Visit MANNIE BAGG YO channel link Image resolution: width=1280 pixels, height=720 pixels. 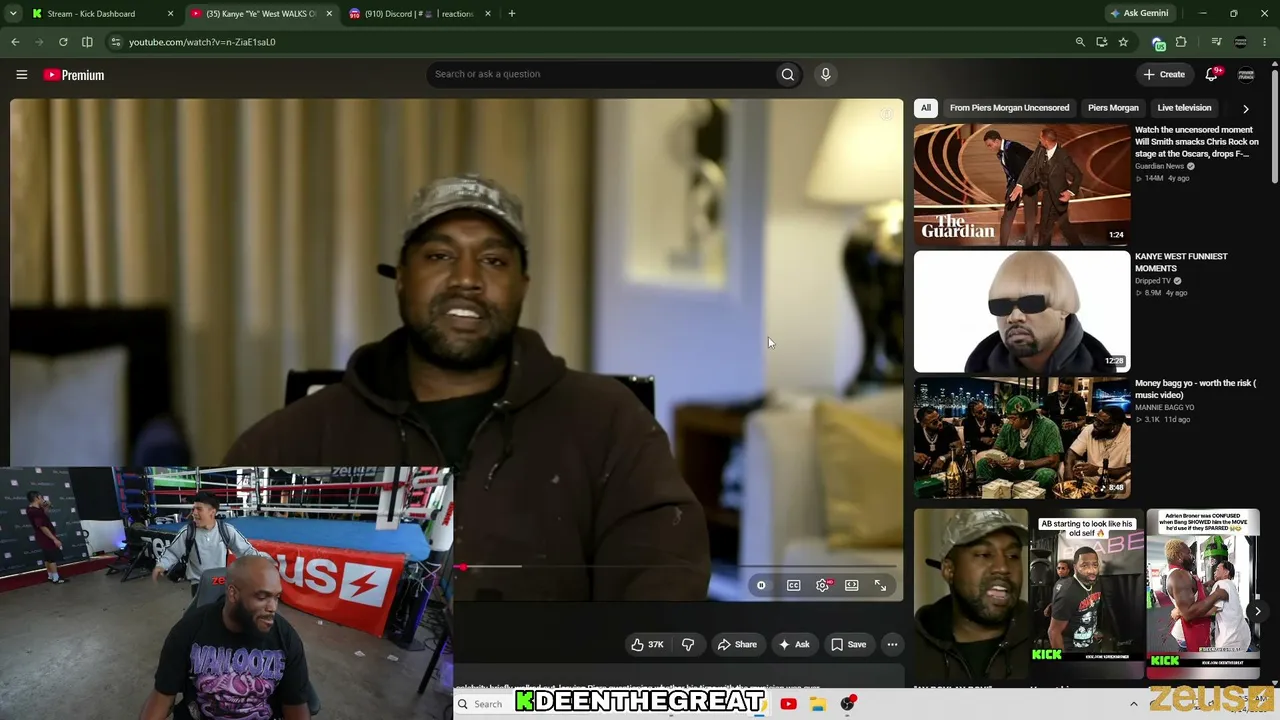(1164, 408)
